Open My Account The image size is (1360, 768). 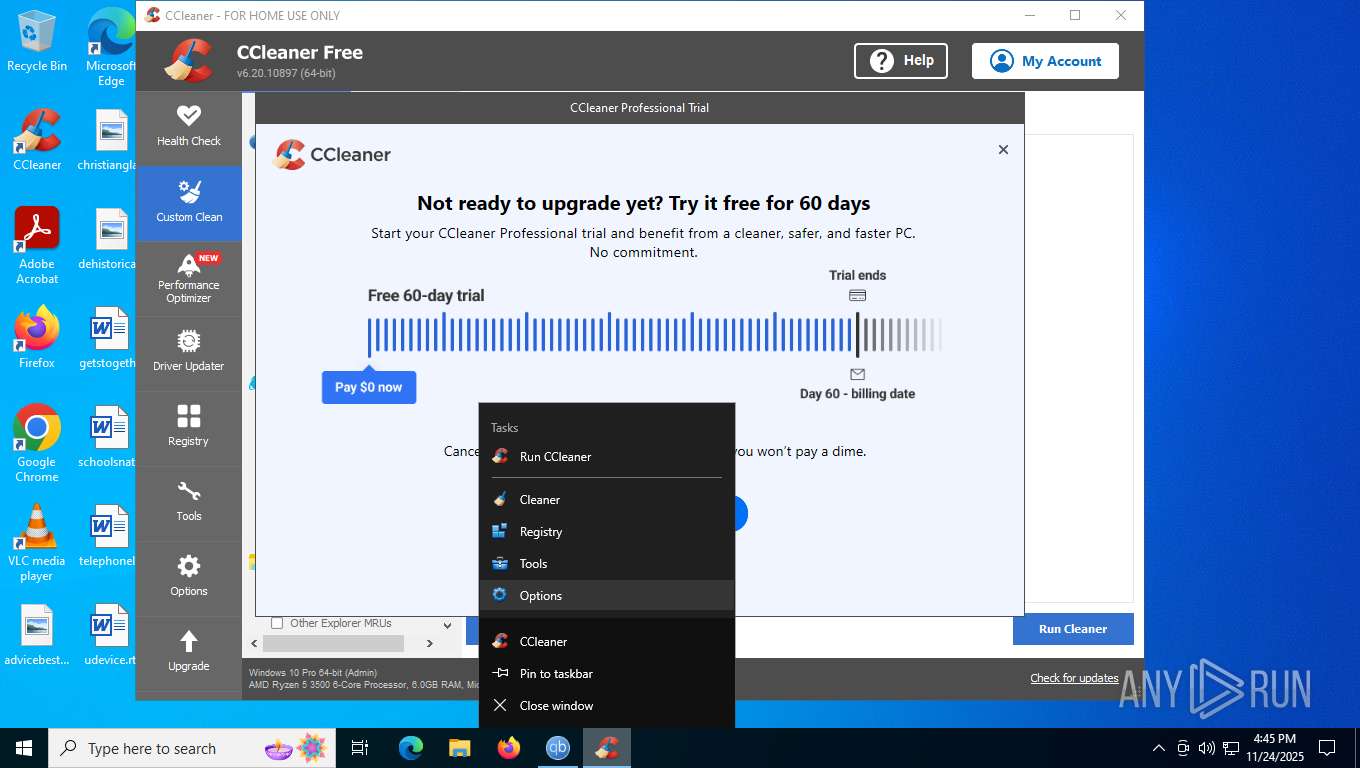(1045, 61)
